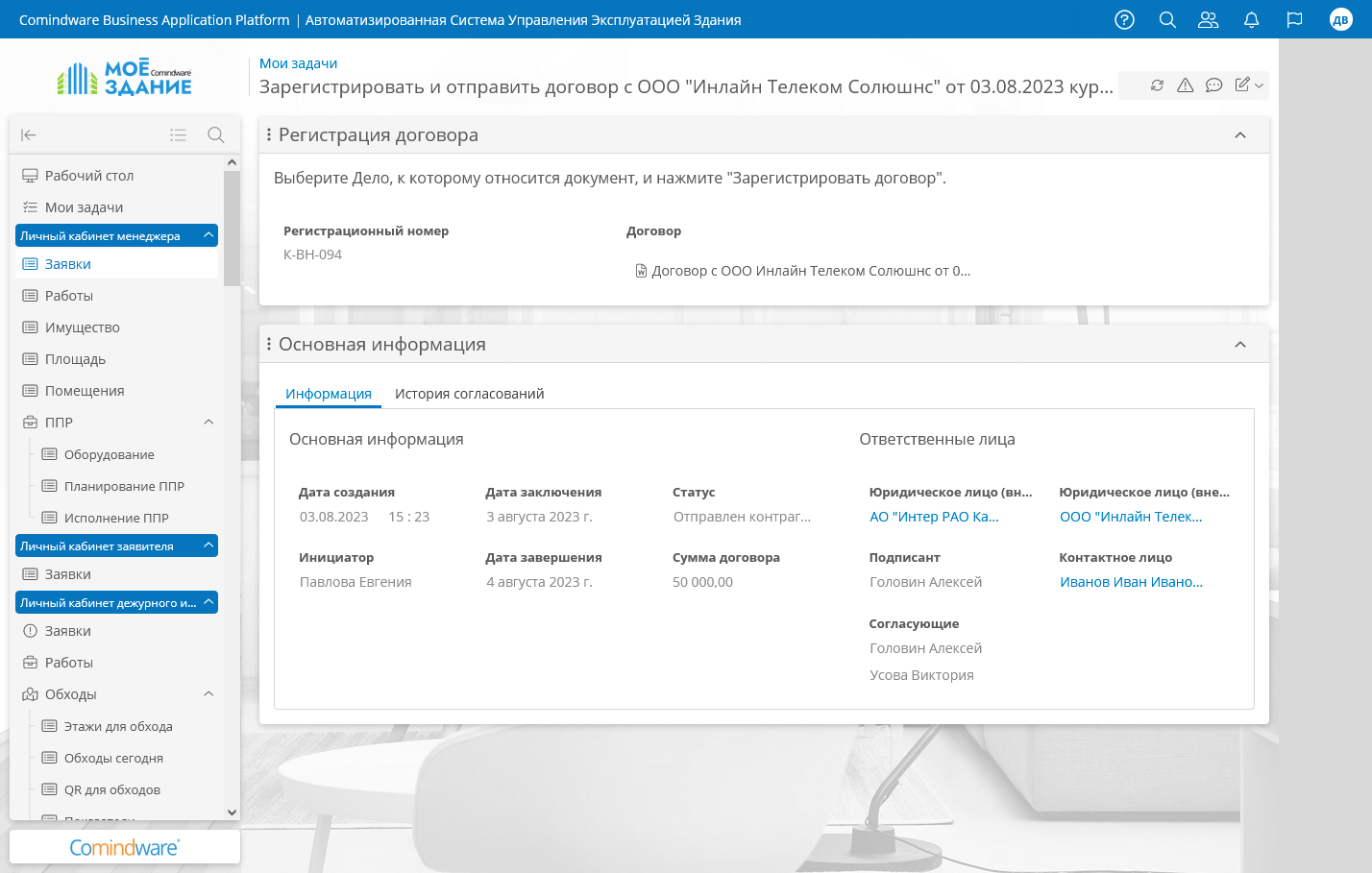Select Заявки under manager cabinet

click(x=117, y=264)
